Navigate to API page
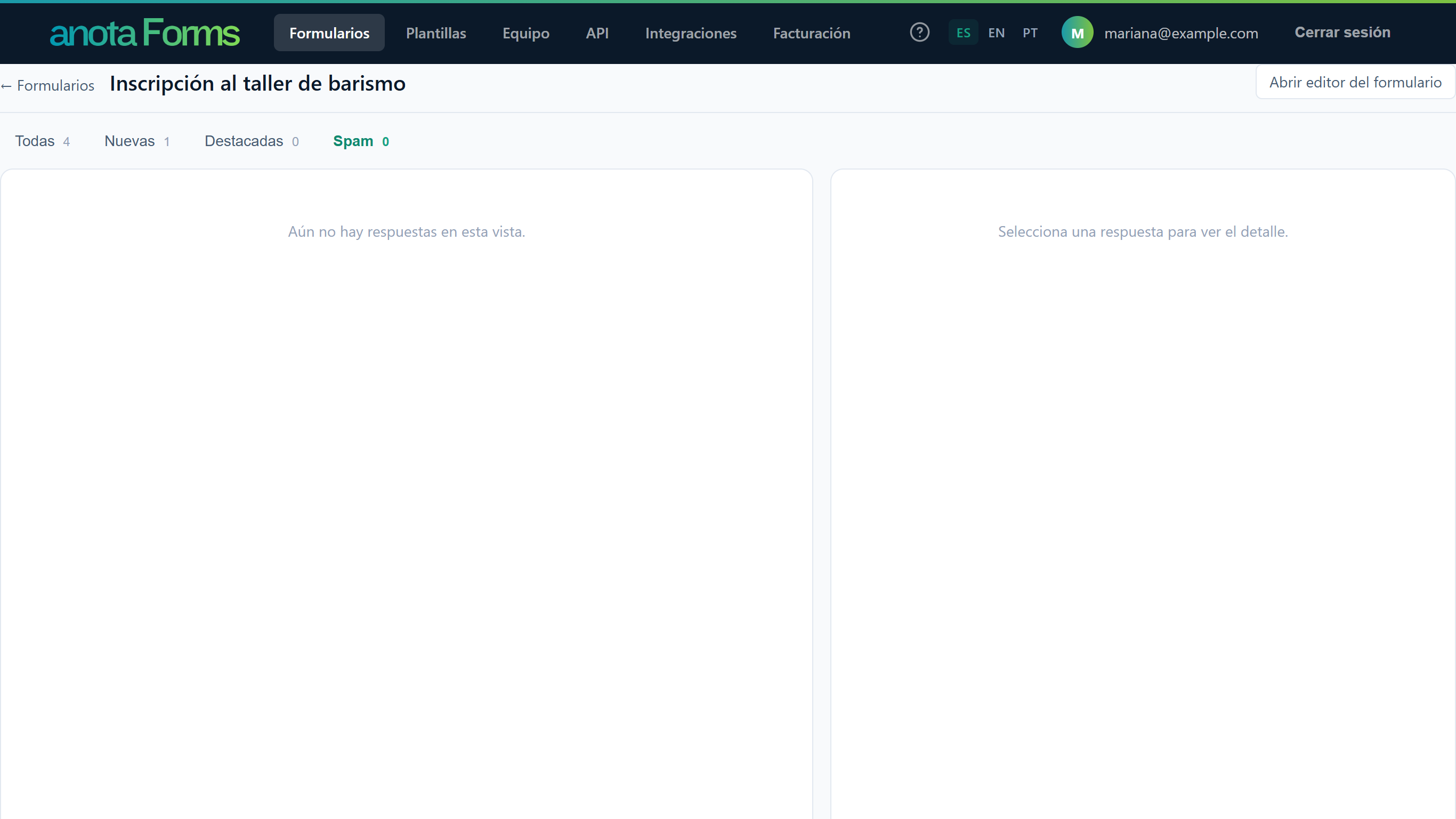Image resolution: width=1456 pixels, height=819 pixels. pos(597,33)
